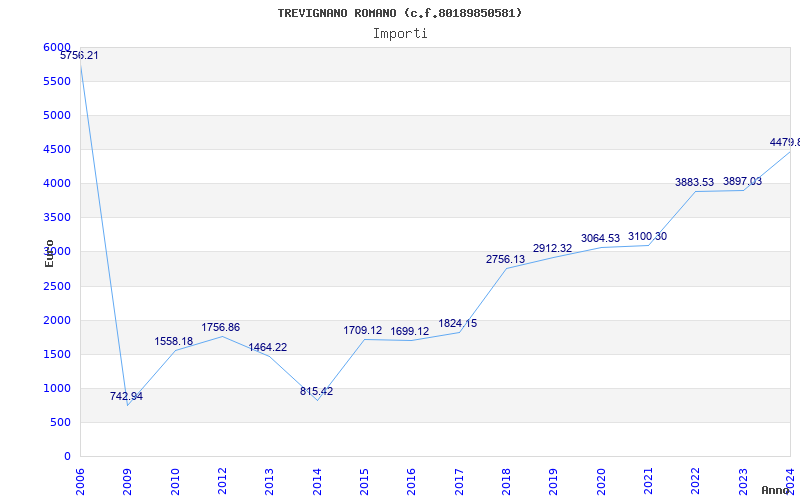Image resolution: width=800 pixels, height=500 pixels.
Task: Select the 2017 year label
Action: coord(459,482)
